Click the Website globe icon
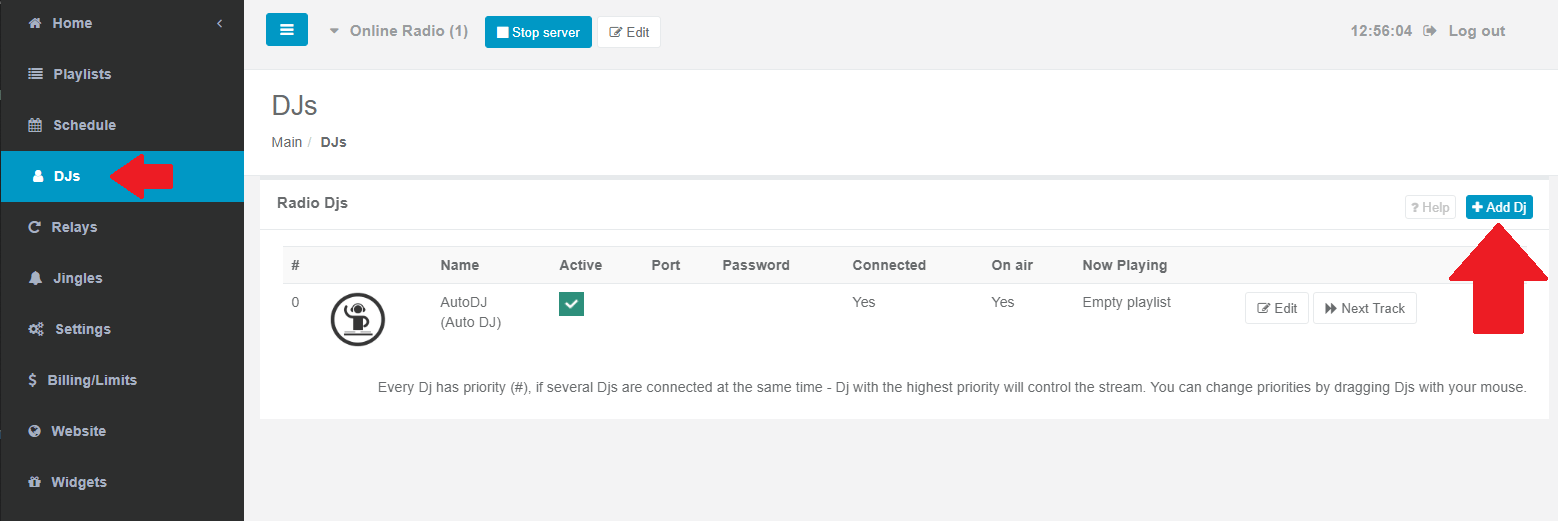Image resolution: width=1558 pixels, height=521 pixels. pos(34,431)
